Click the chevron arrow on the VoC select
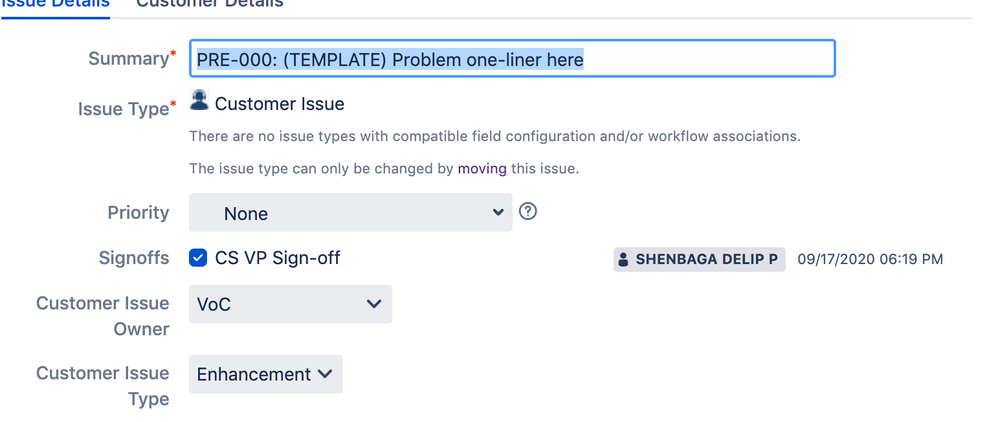Screen dimensions: 998x422 click(x=374, y=304)
